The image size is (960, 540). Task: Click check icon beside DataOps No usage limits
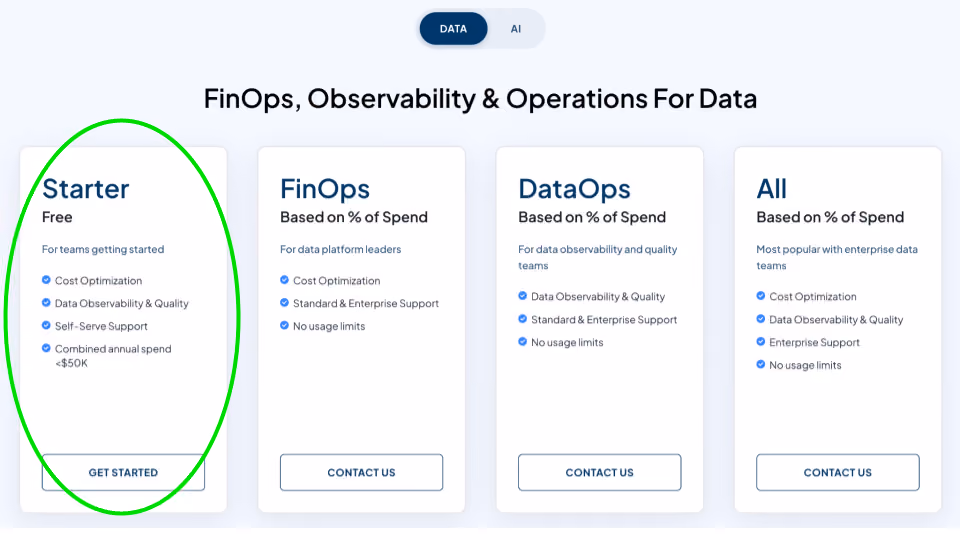(x=522, y=342)
